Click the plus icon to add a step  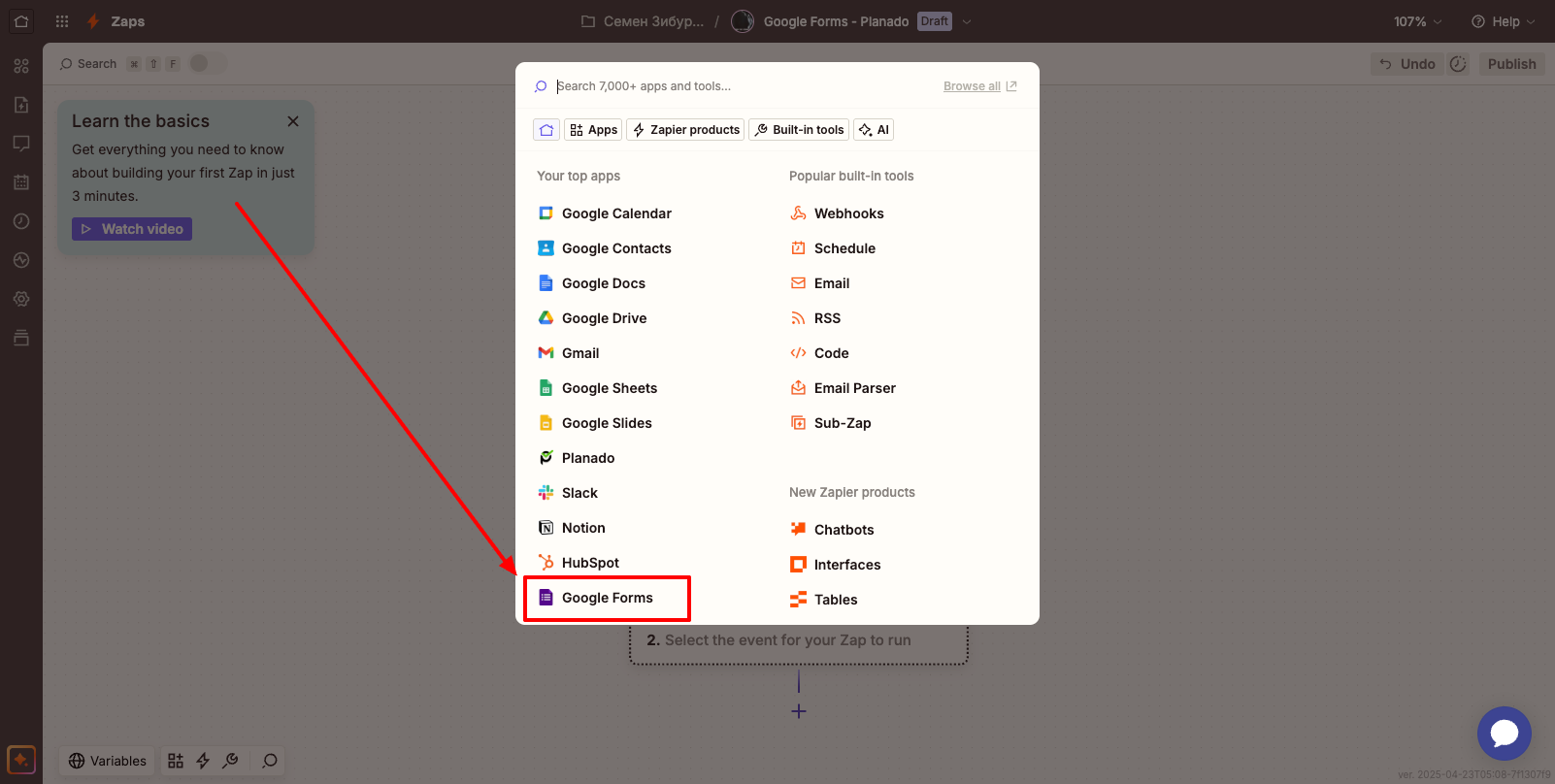[x=799, y=711]
